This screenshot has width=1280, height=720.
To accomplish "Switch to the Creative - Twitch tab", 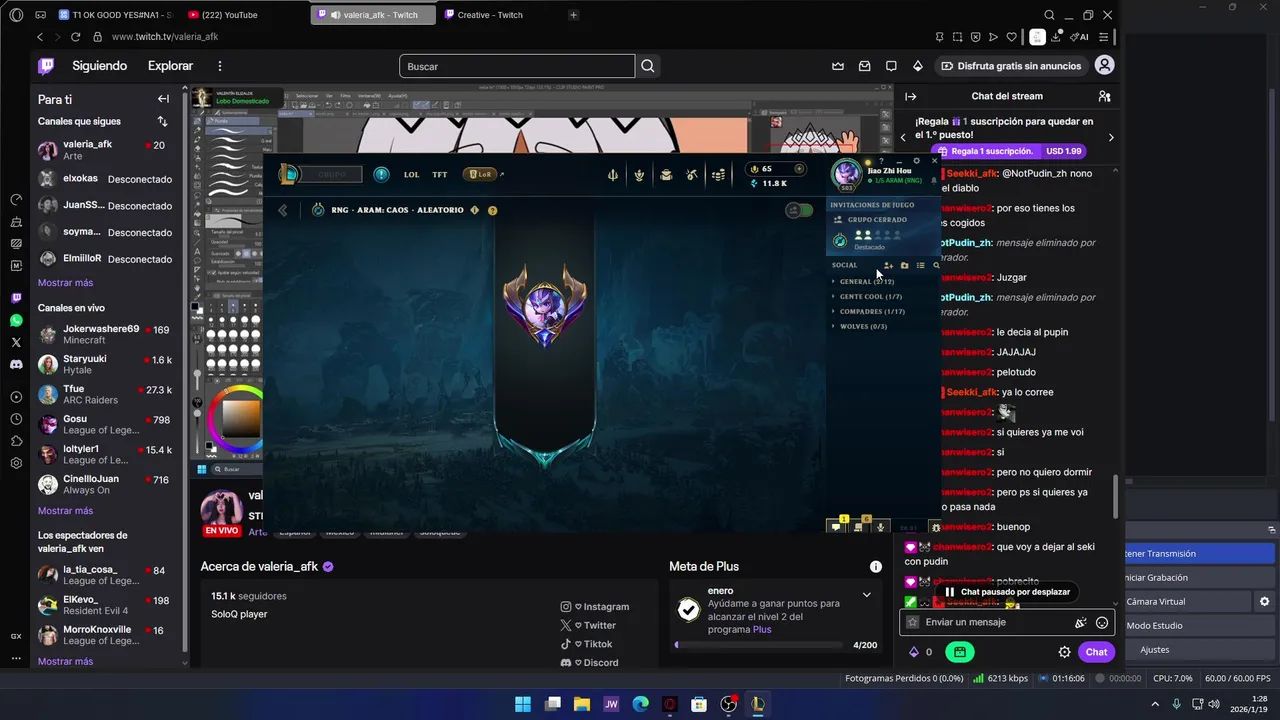I will 490,15.
